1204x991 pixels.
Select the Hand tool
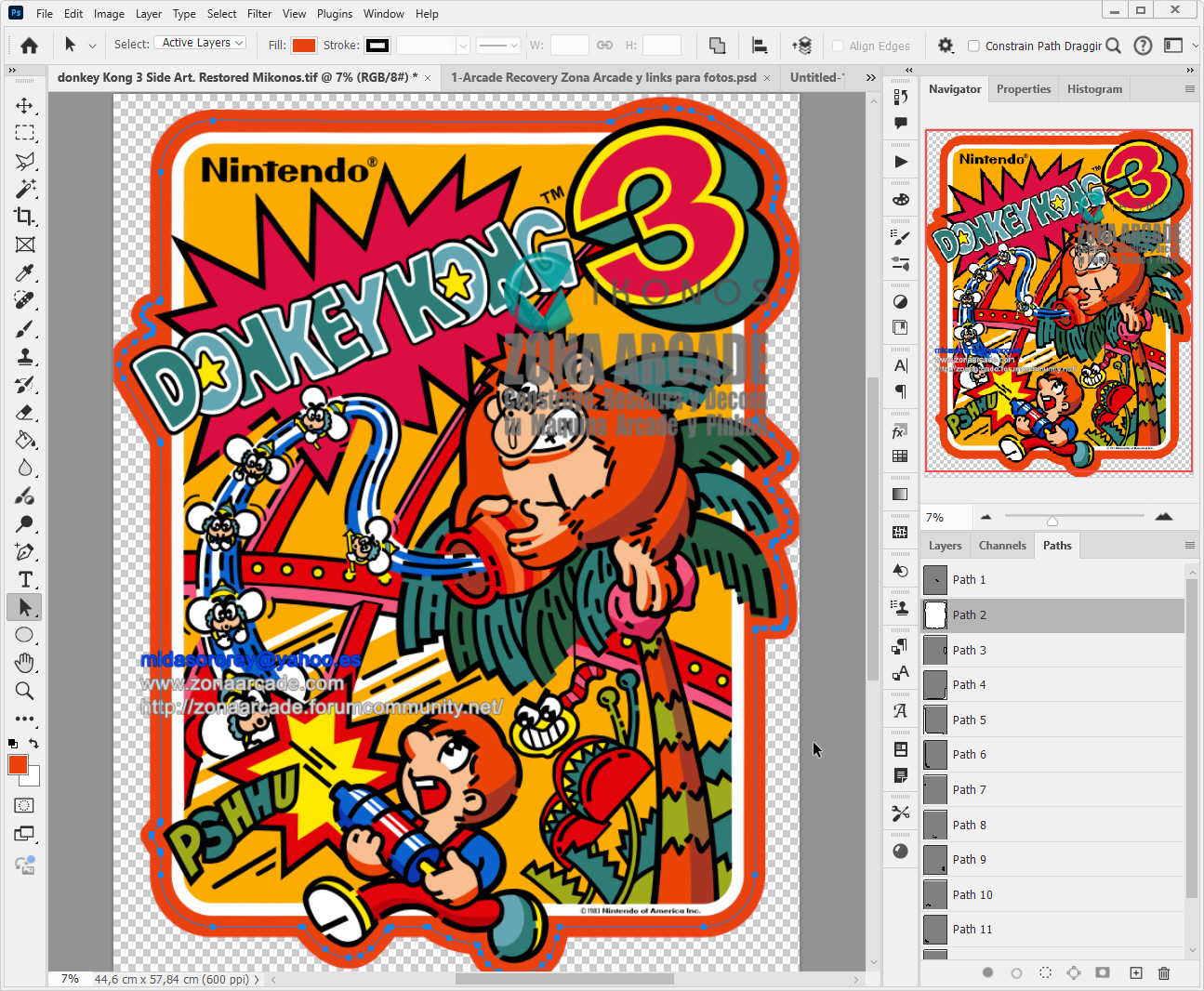(x=25, y=663)
